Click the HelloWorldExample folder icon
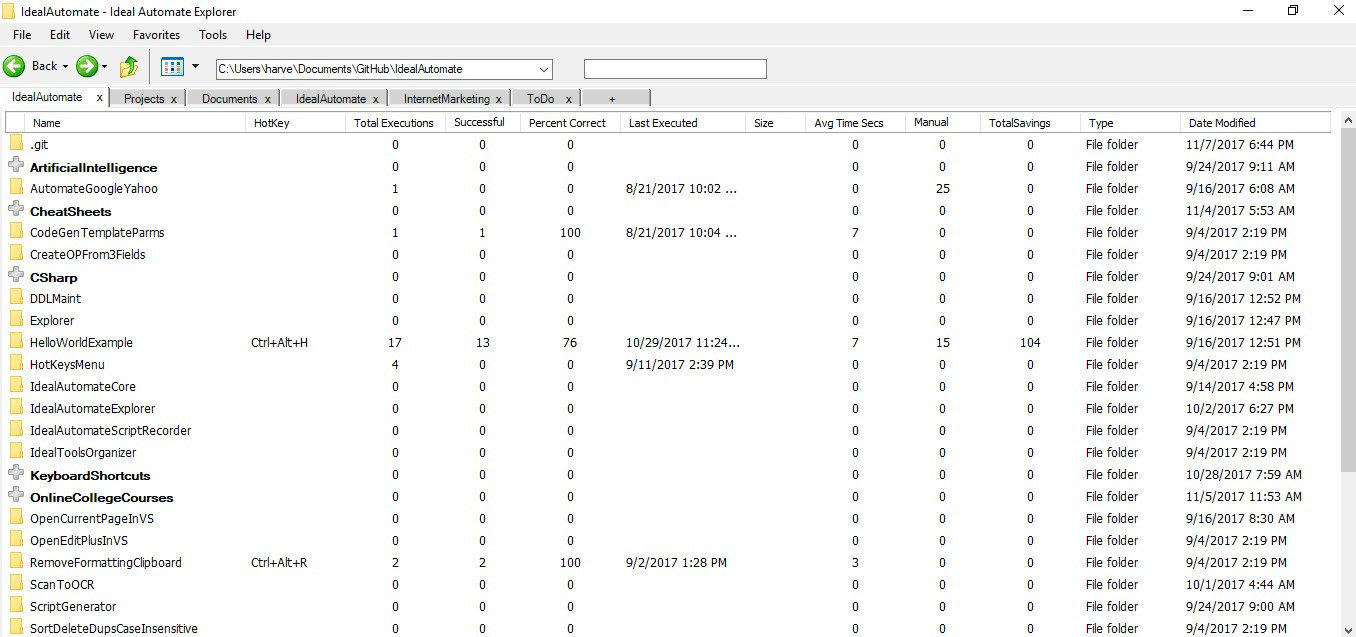 16,342
